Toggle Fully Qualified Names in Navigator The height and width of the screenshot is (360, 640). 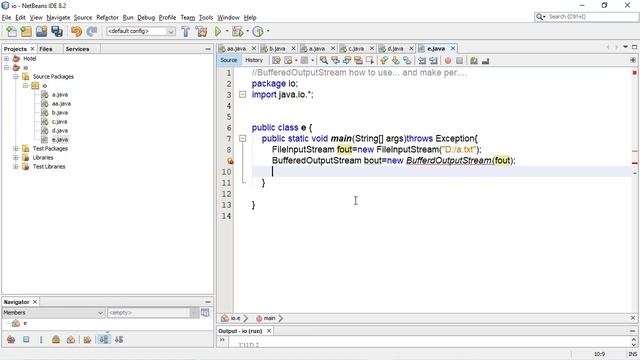click(x=87, y=340)
